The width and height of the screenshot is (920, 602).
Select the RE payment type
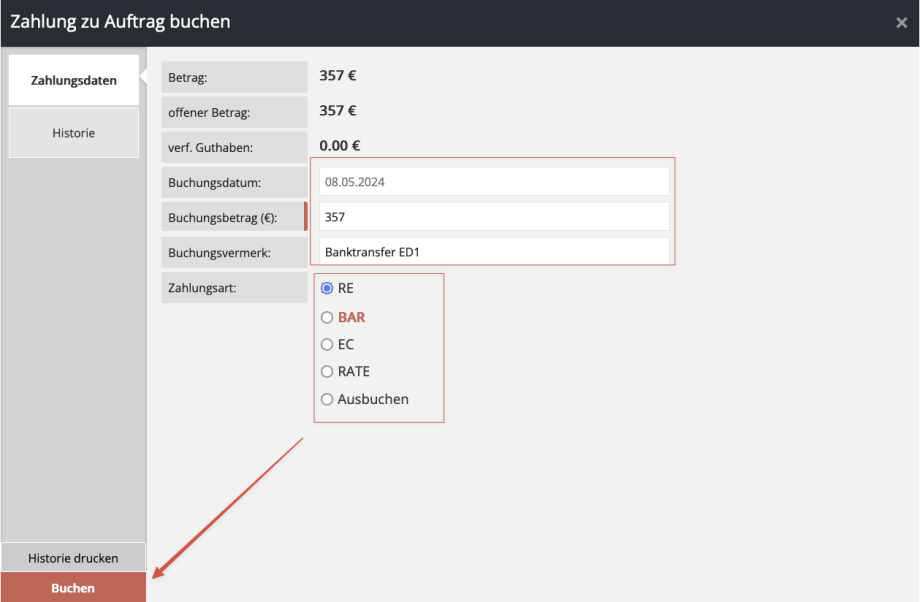click(327, 288)
